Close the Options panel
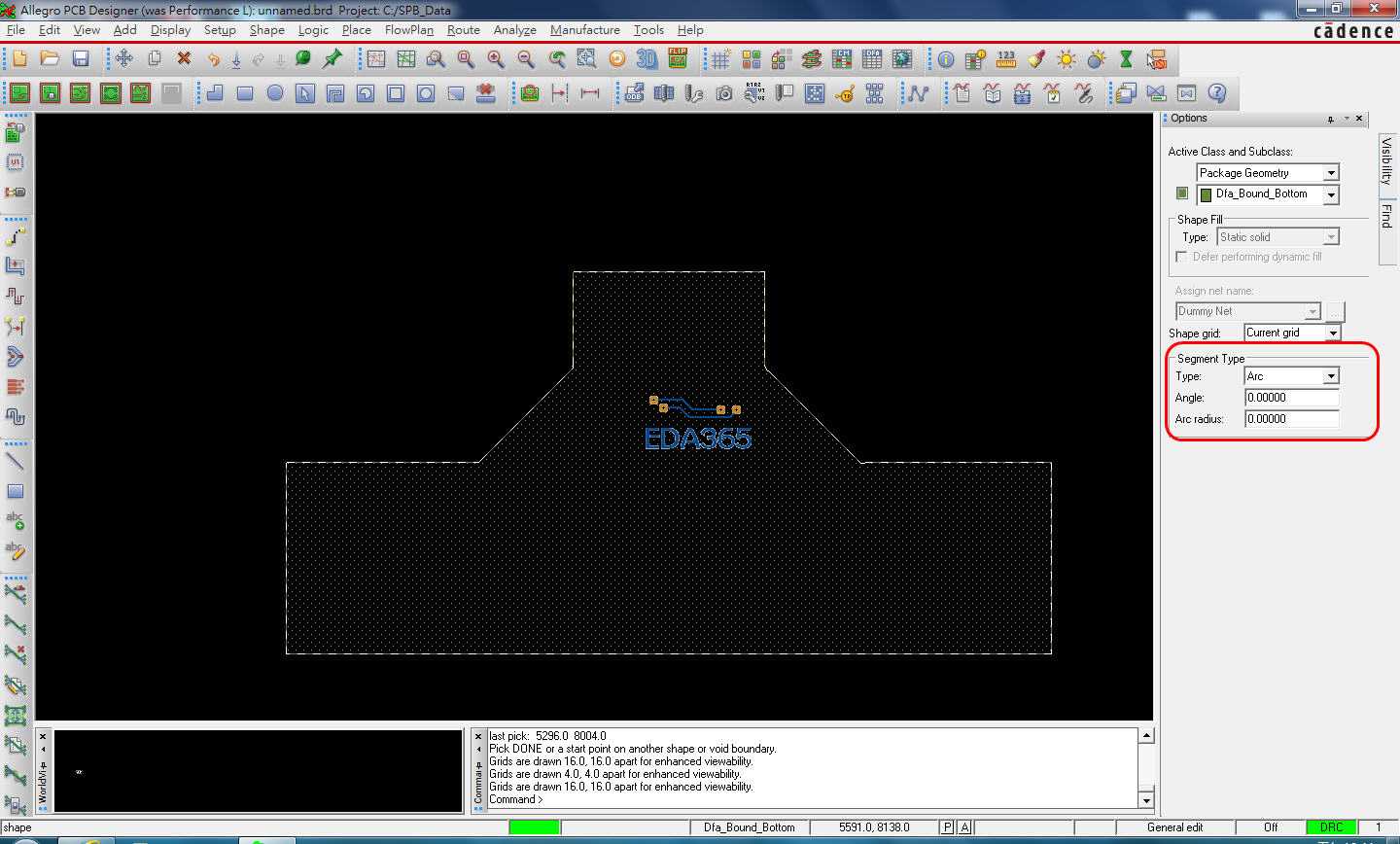 pos(1359,119)
